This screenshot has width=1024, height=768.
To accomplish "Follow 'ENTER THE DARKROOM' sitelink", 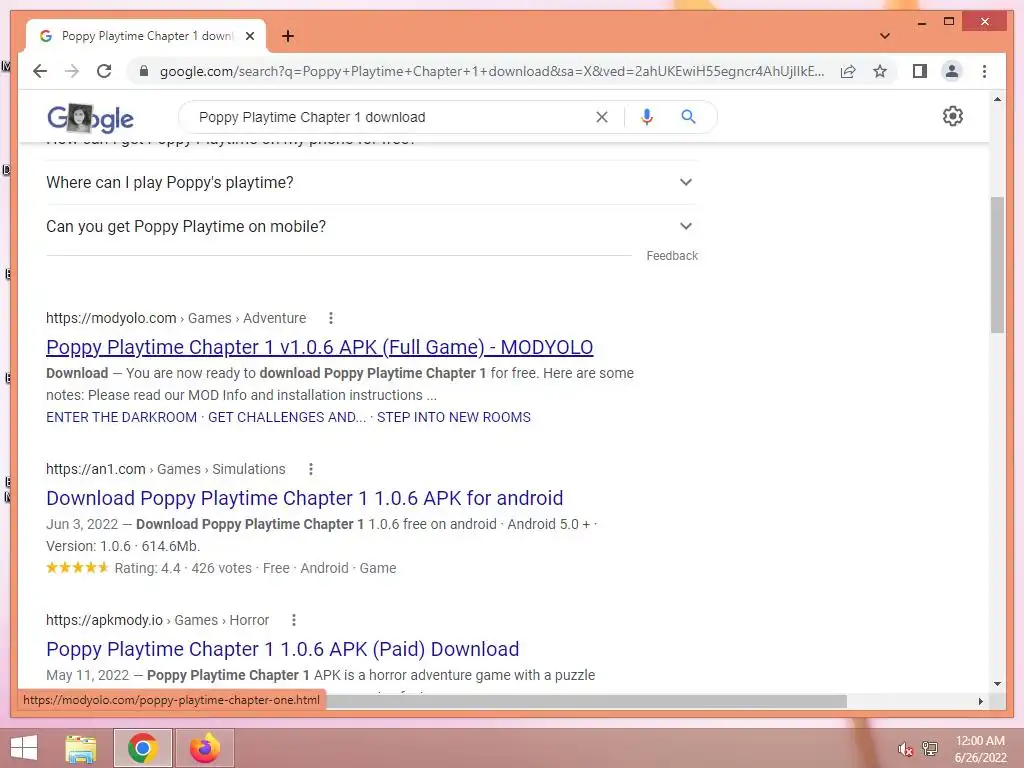I will coord(121,417).
